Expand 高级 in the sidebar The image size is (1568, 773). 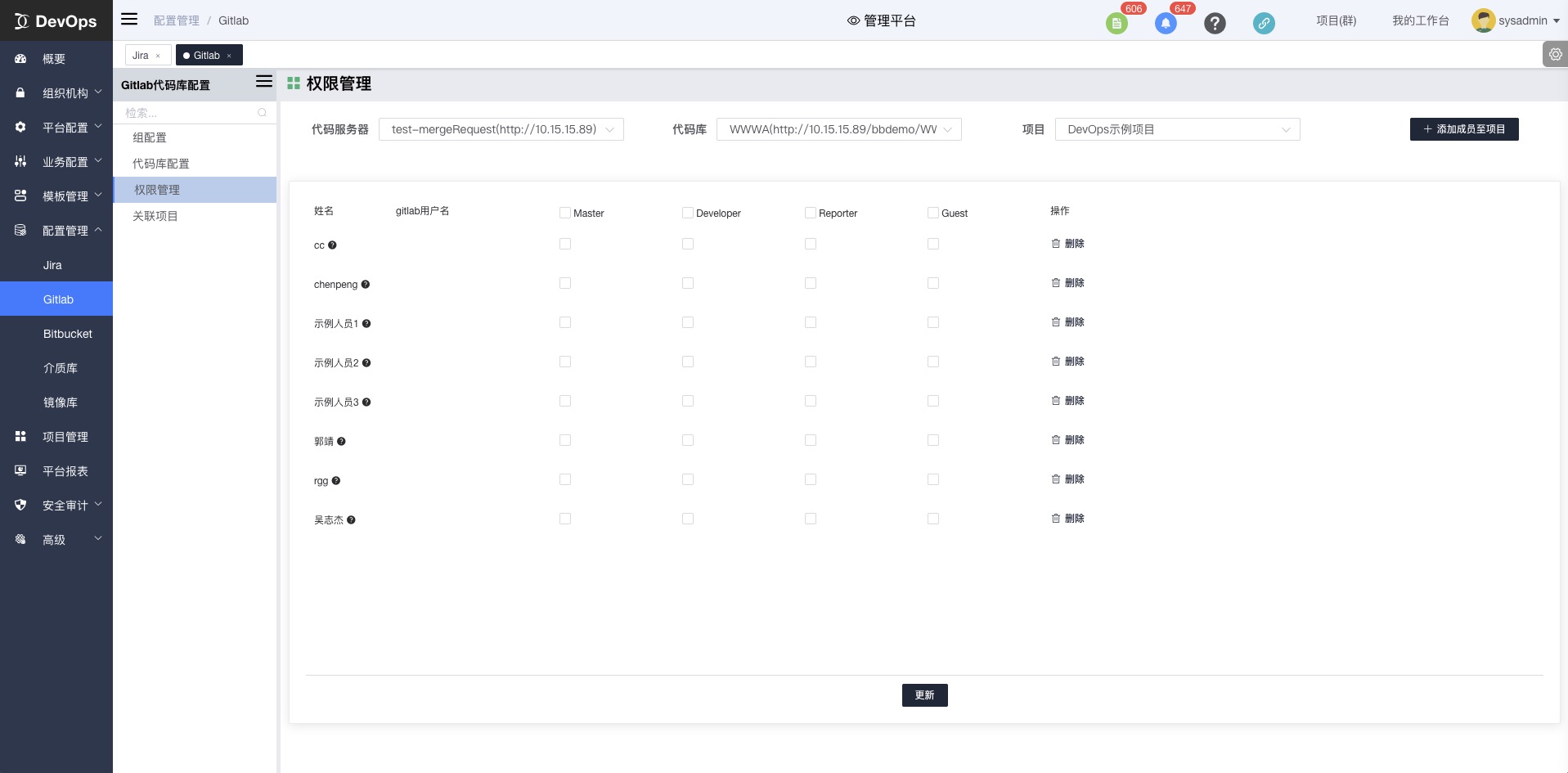click(x=56, y=540)
